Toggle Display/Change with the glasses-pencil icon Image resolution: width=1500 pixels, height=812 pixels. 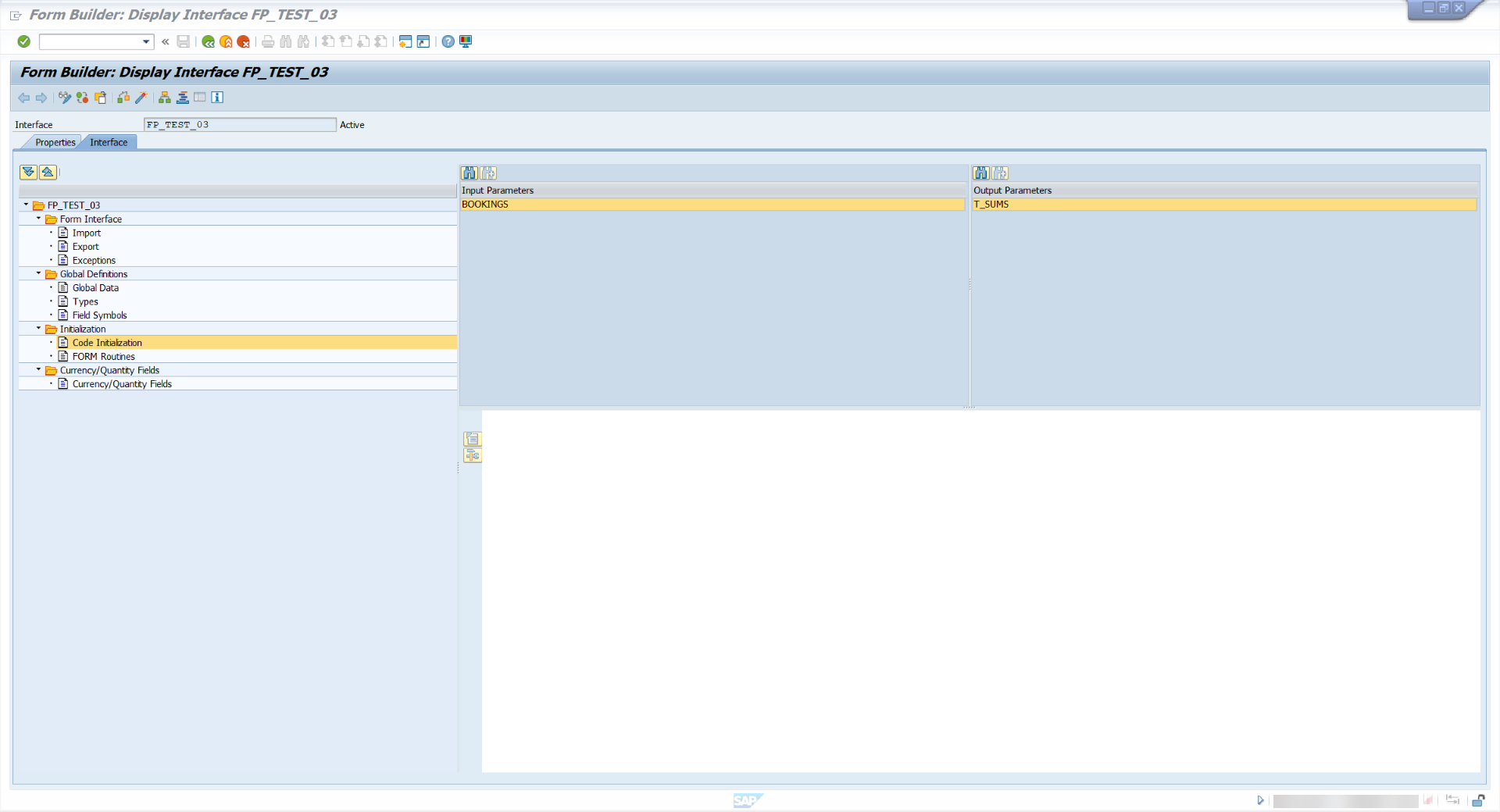(65, 98)
